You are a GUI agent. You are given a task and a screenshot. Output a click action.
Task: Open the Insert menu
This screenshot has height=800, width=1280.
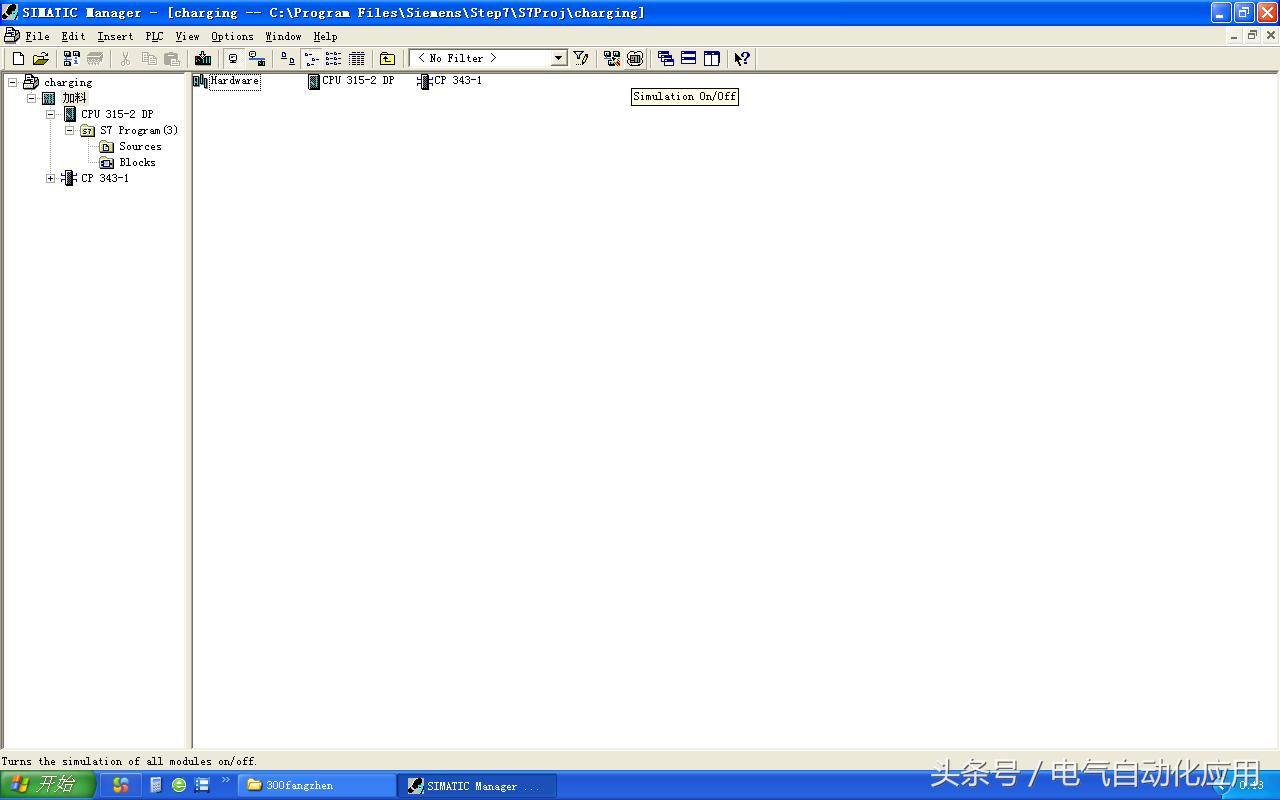pyautogui.click(x=115, y=36)
